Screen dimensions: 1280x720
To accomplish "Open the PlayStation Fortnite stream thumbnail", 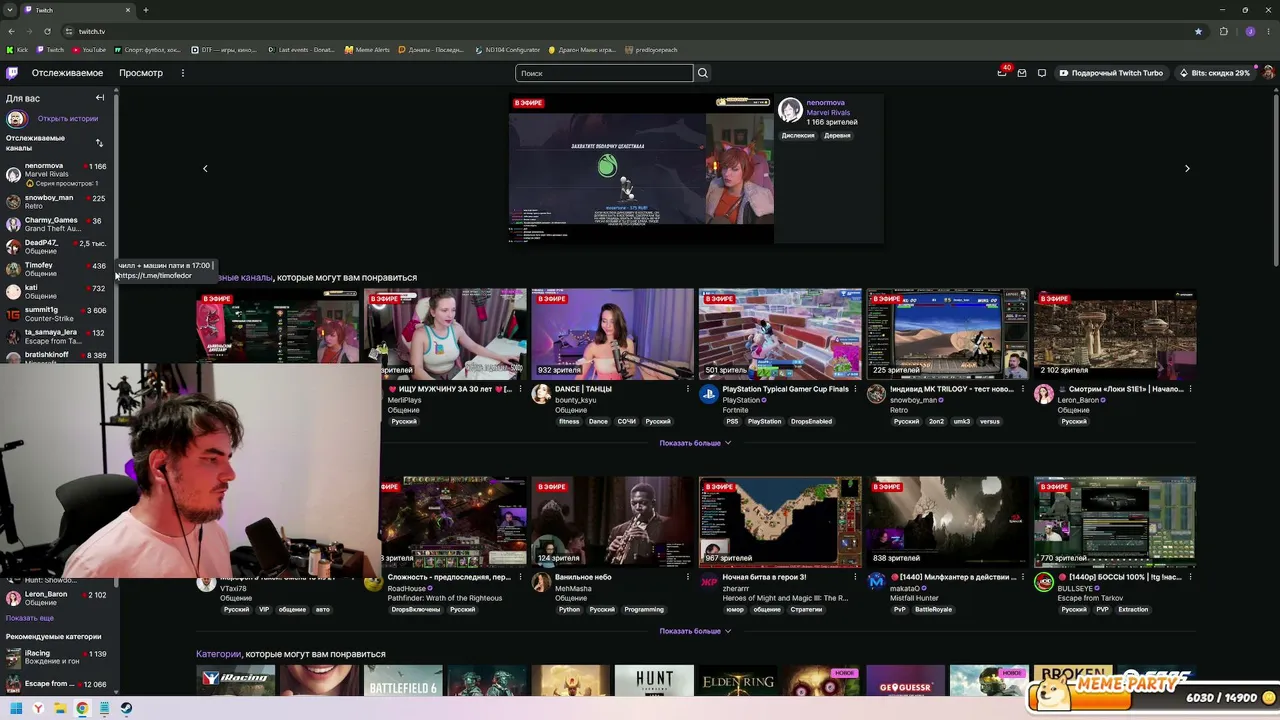I will pyautogui.click(x=780, y=334).
